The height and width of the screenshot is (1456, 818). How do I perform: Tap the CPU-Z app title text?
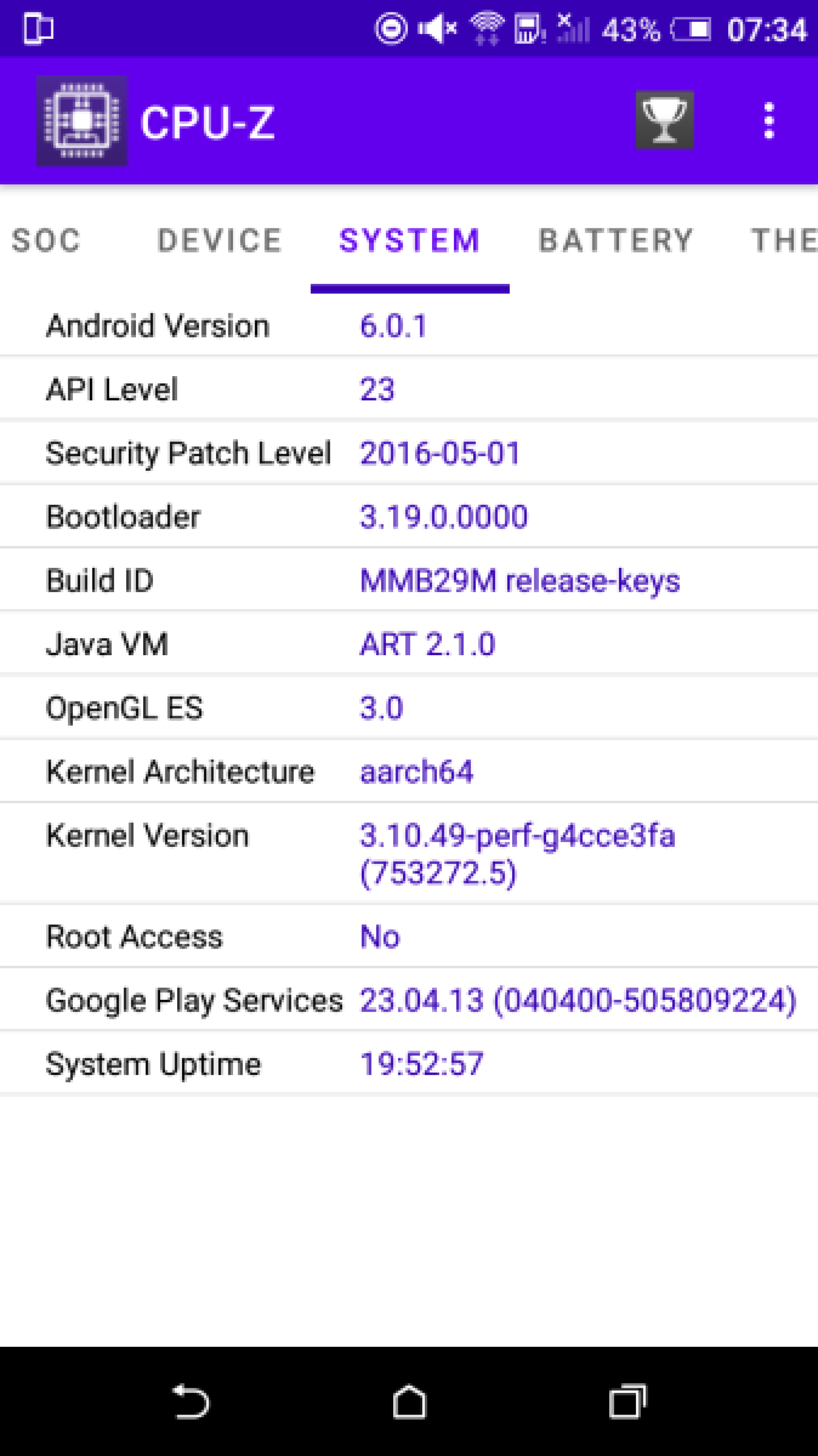207,123
